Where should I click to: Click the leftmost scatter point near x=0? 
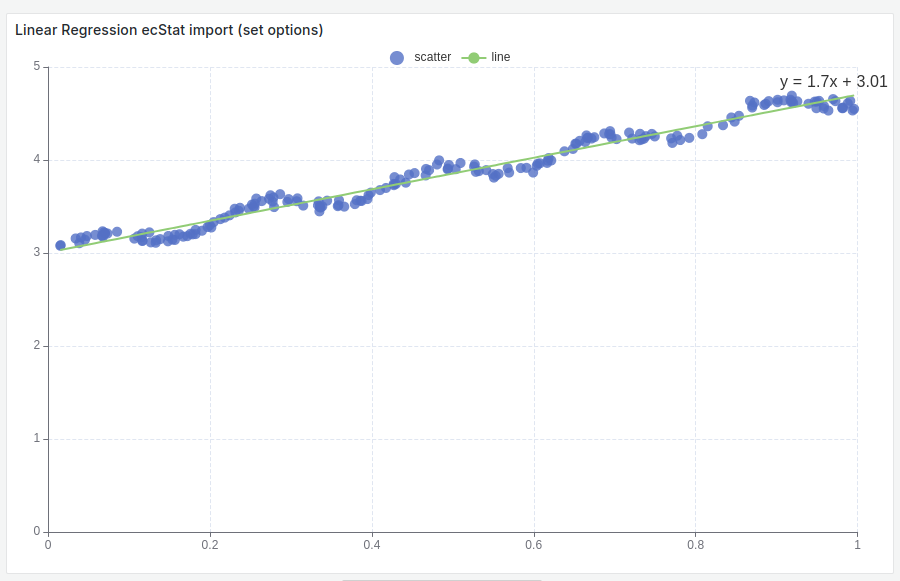(x=58, y=243)
